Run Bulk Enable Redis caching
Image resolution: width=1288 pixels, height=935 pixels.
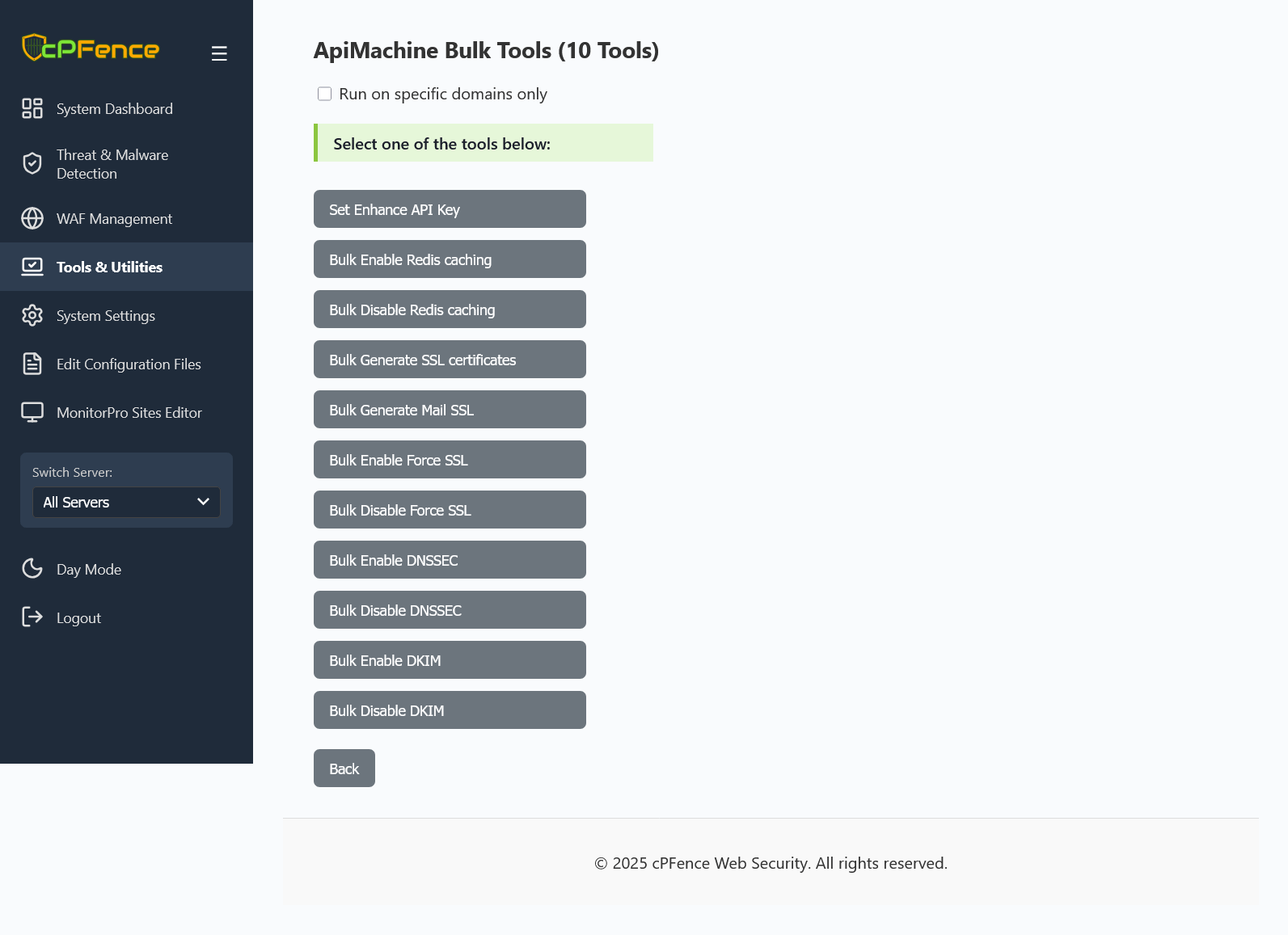tap(450, 259)
